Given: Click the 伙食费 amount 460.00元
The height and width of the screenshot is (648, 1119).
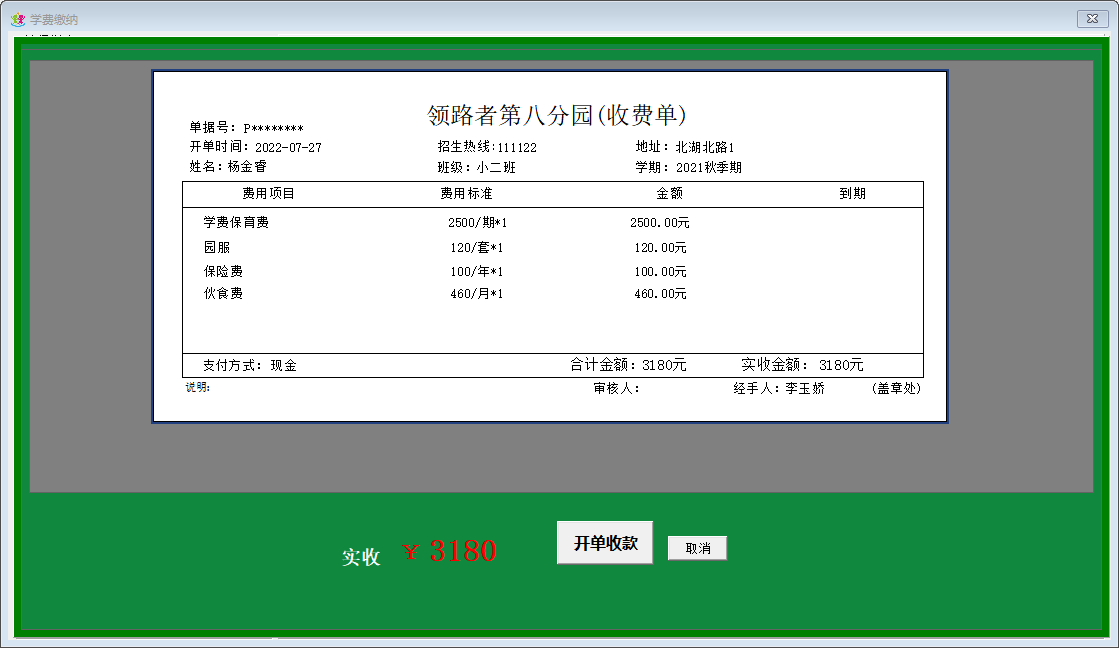Looking at the screenshot, I should 660,294.
